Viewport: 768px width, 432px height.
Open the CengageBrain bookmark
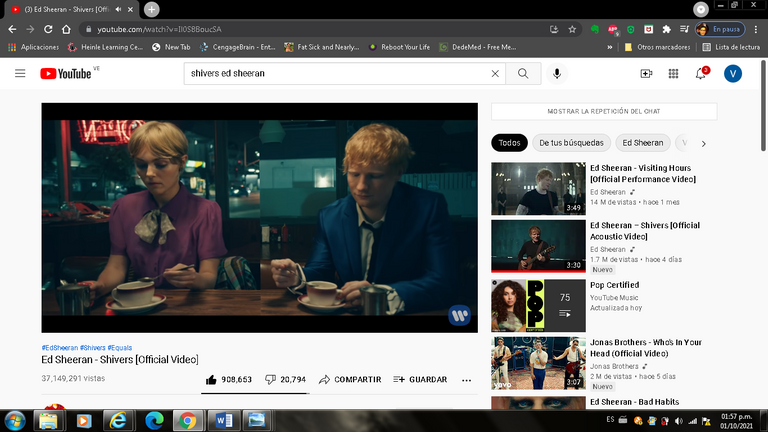[x=238, y=48]
